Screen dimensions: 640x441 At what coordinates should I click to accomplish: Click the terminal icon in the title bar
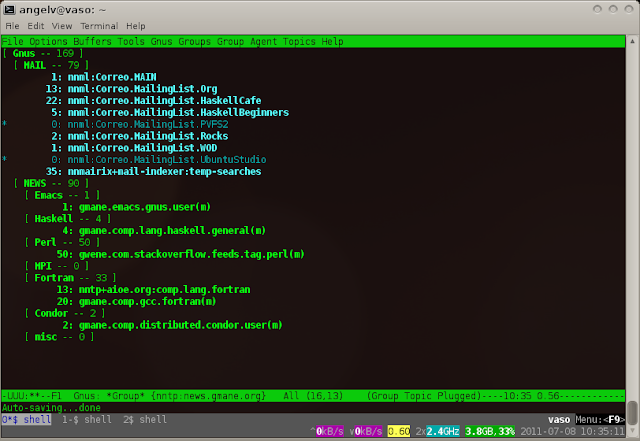pyautogui.click(x=9, y=9)
